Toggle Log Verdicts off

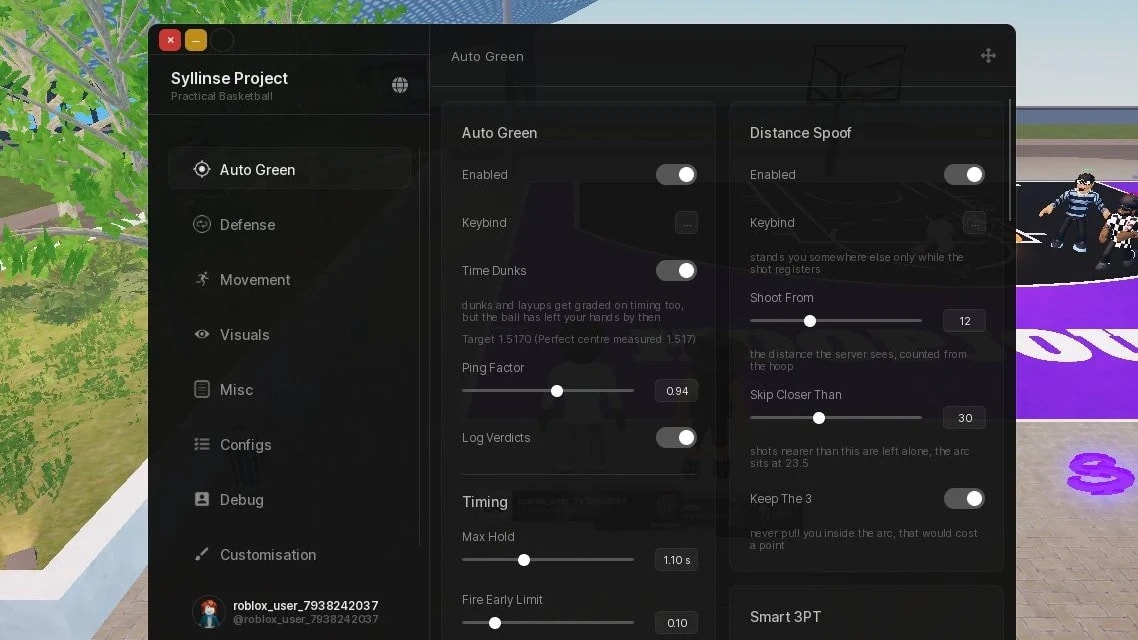[x=676, y=438]
